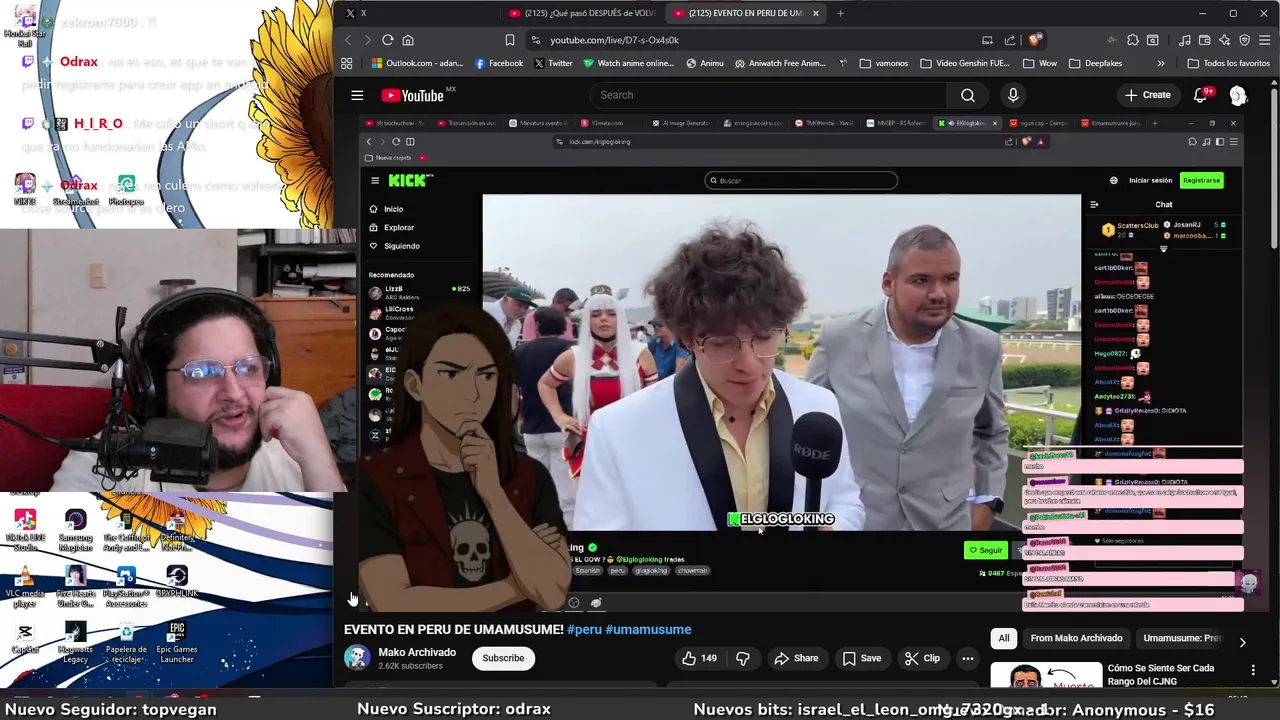The height and width of the screenshot is (720, 1280).
Task: Expand the Deepfakes bookmark folder
Action: [1095, 63]
